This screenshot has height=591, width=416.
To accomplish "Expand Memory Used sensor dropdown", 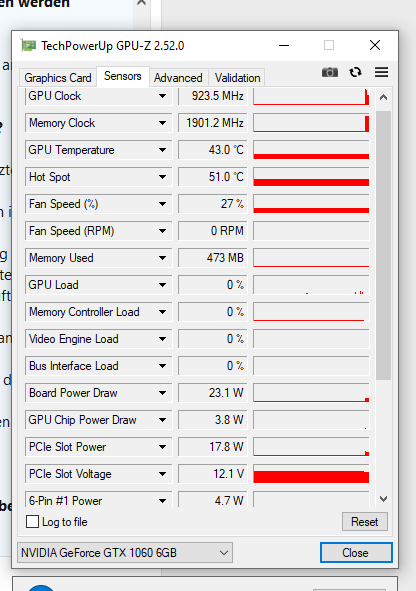I will (162, 258).
